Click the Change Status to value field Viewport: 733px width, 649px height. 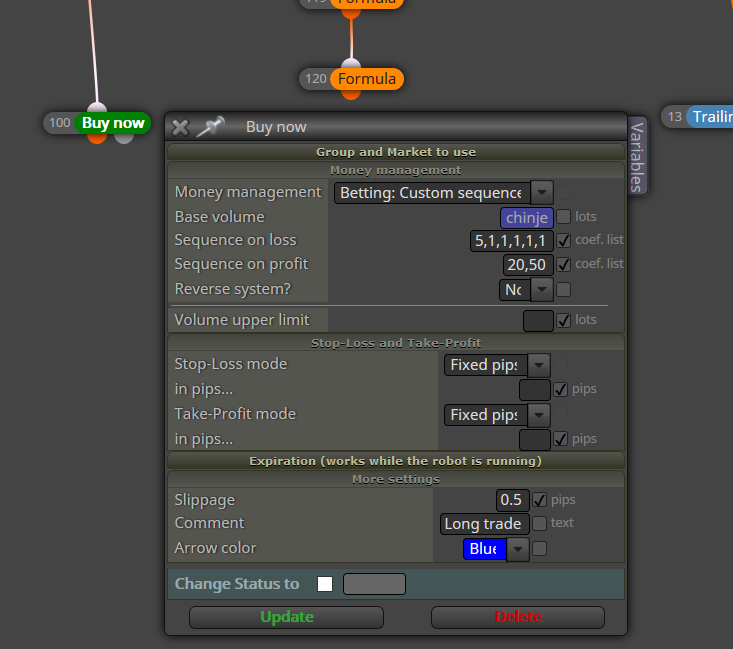374,584
